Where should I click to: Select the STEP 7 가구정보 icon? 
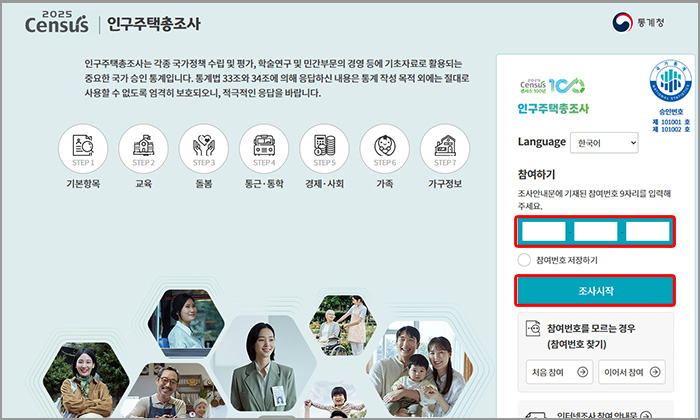coord(445,148)
